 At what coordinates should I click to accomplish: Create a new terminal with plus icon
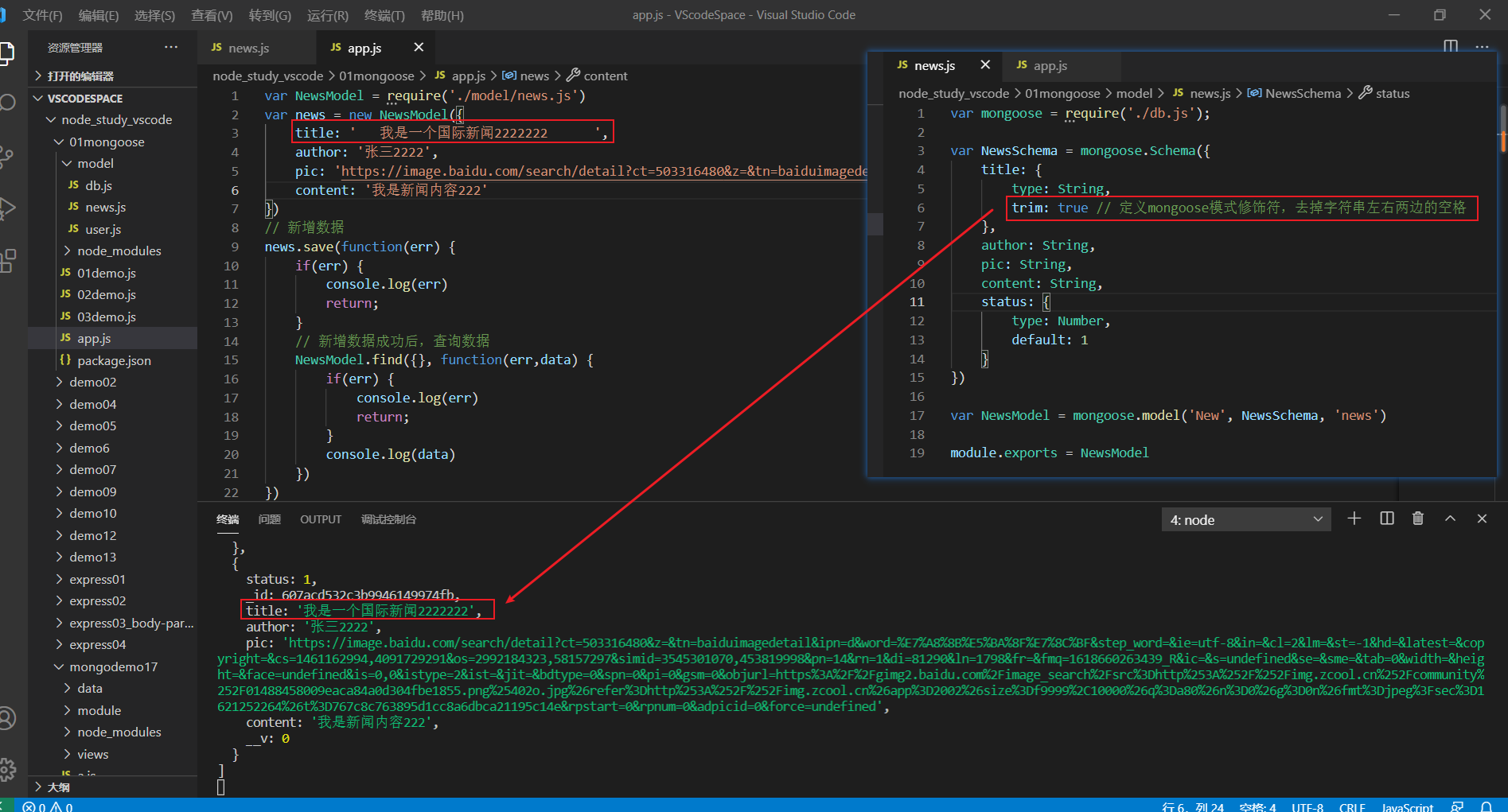[x=1354, y=519]
